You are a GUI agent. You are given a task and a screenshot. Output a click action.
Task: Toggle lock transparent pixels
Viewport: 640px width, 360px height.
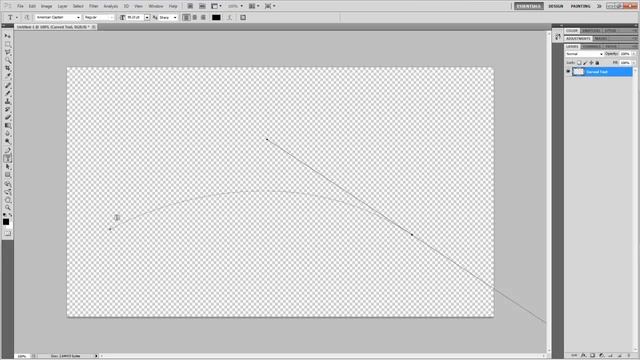click(x=579, y=63)
